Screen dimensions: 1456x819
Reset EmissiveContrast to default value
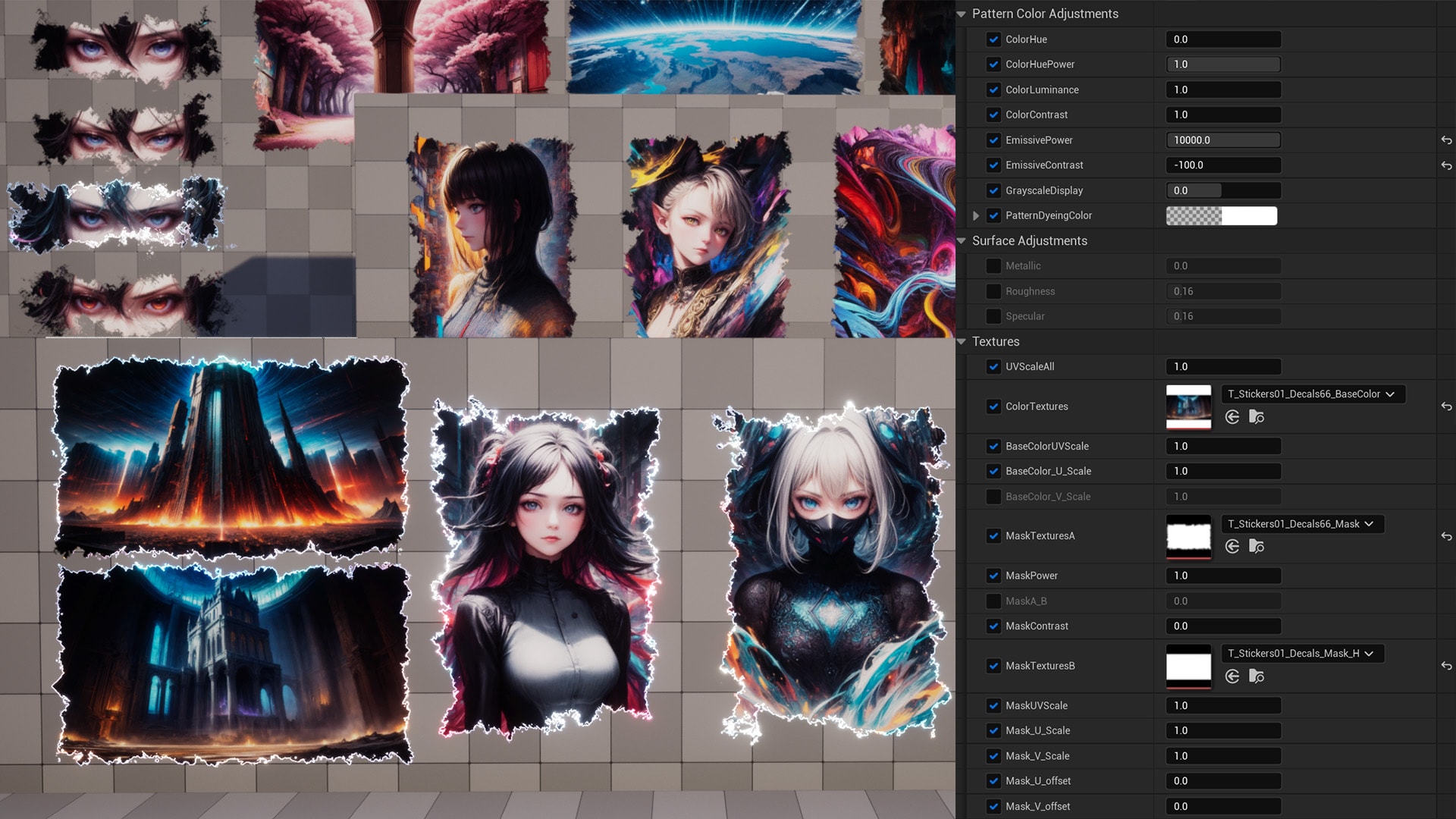1446,165
